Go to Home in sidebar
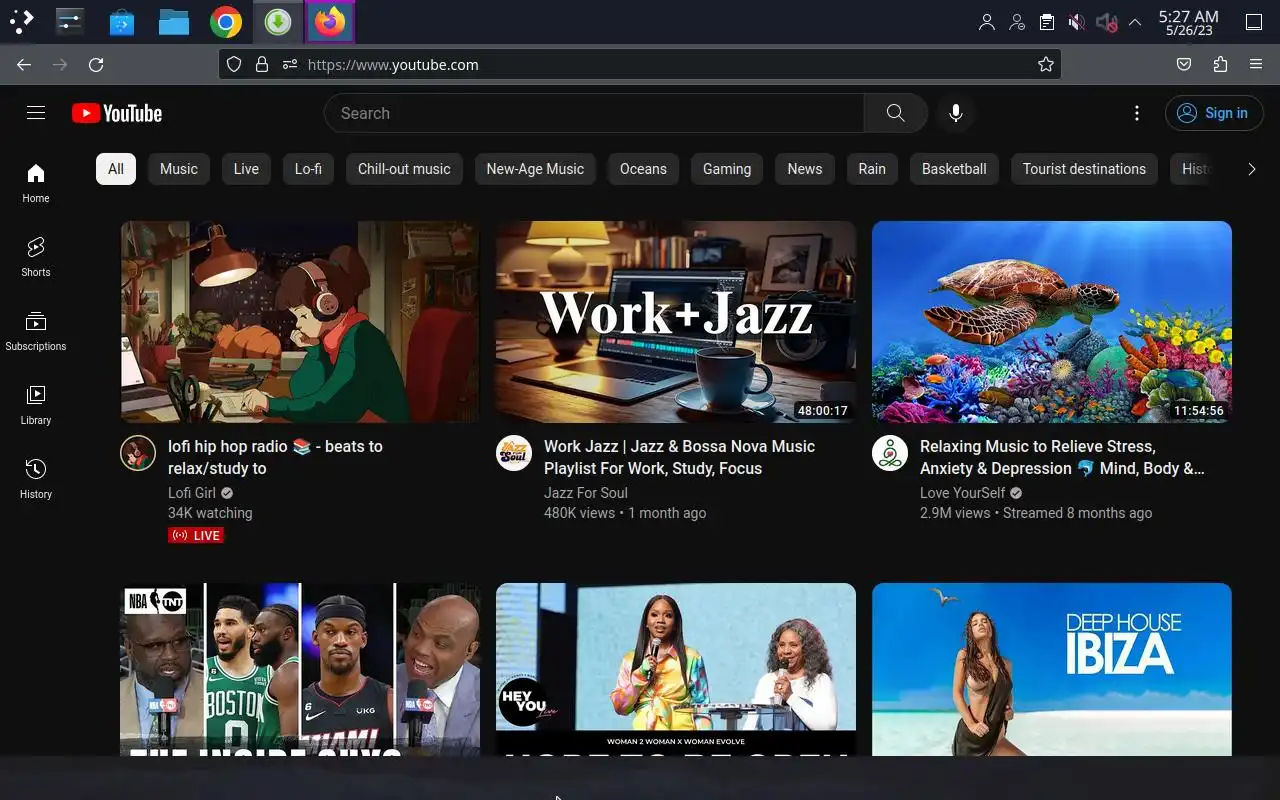The height and width of the screenshot is (800, 1280). pyautogui.click(x=36, y=183)
